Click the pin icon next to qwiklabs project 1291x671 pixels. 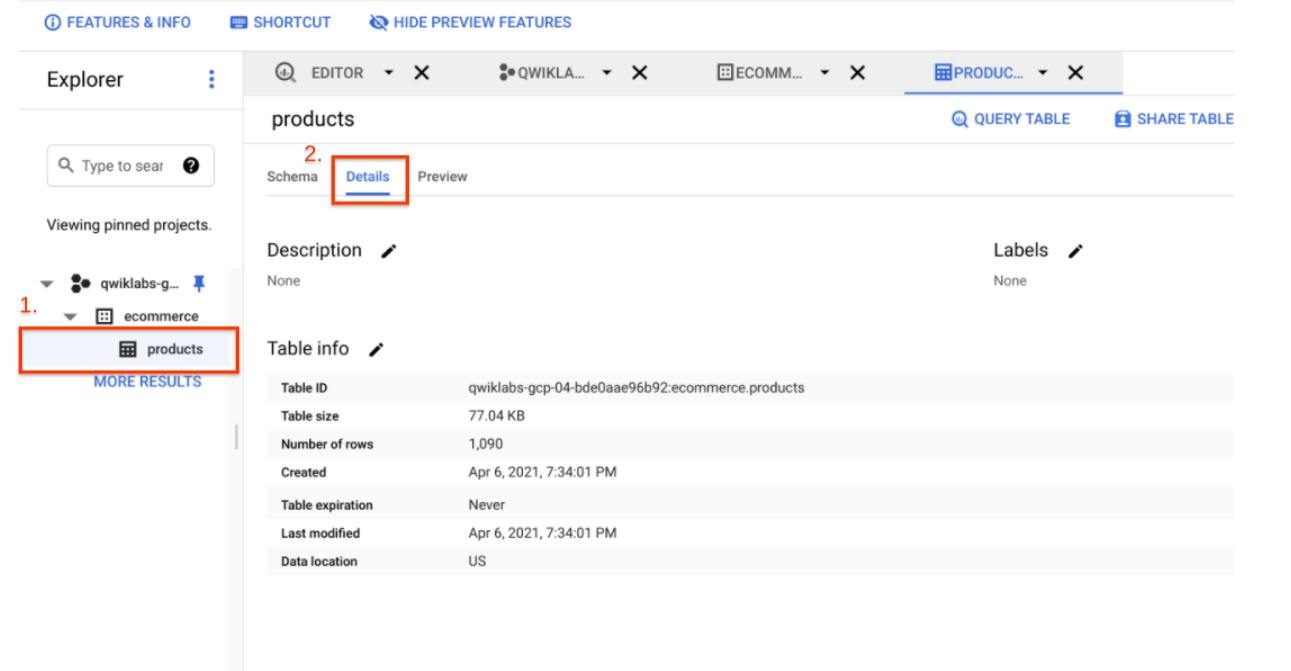click(x=199, y=284)
